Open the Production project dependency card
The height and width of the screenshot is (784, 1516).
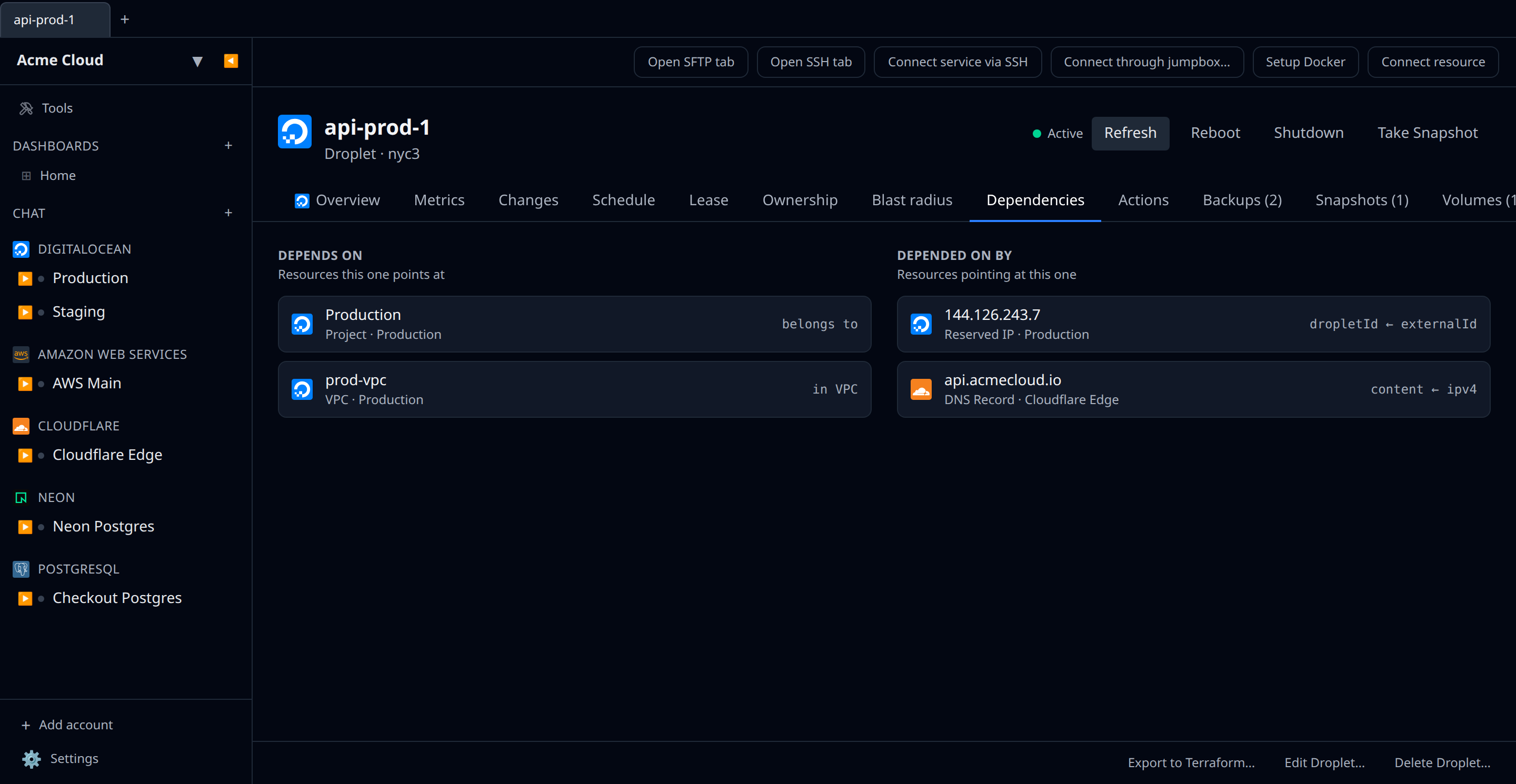pos(574,324)
